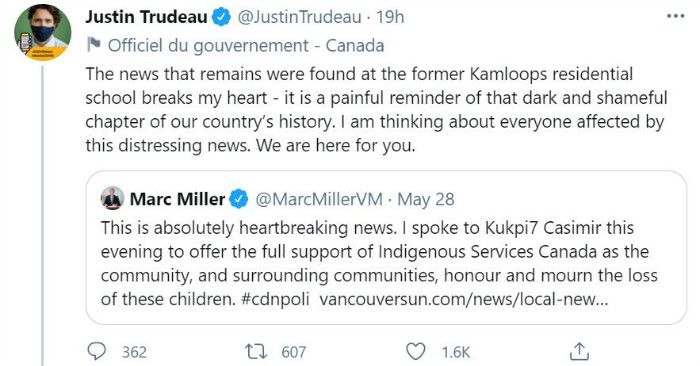Open the 19h timestamp link

[390, 17]
